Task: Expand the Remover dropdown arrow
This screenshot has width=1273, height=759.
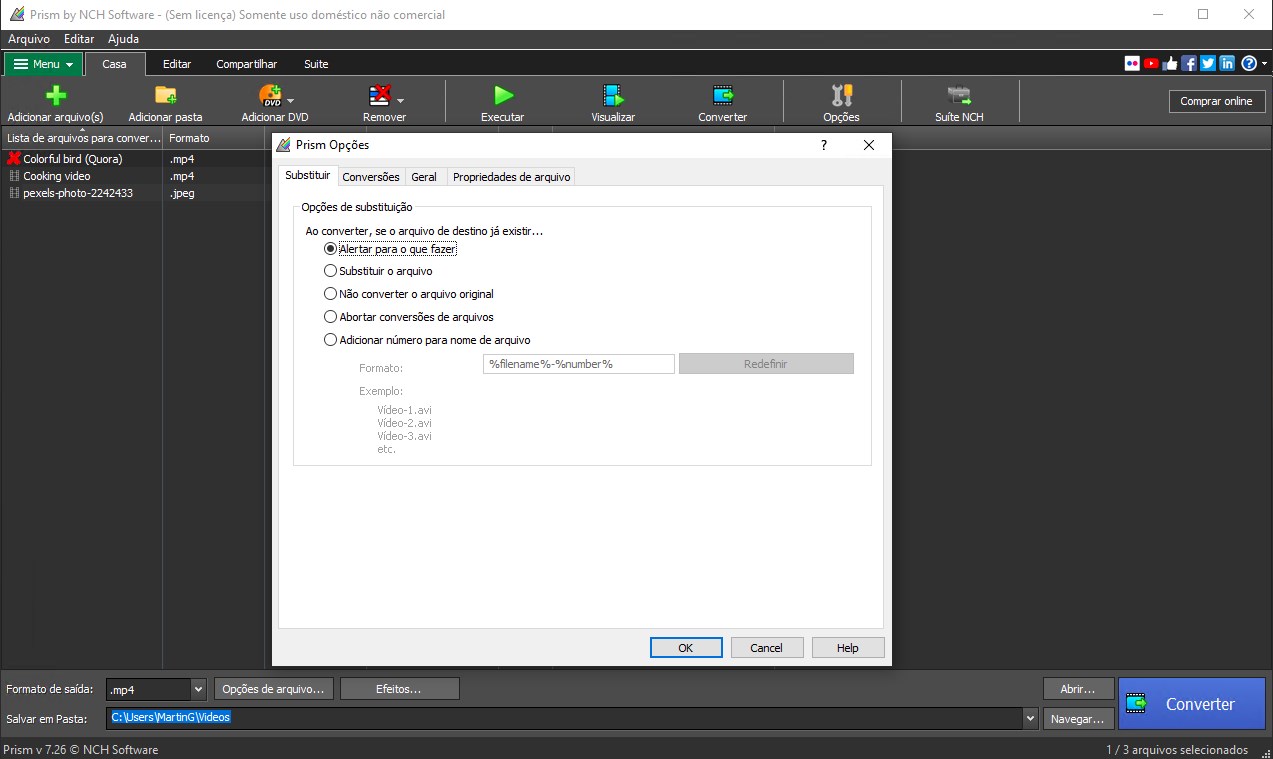Action: pos(400,101)
